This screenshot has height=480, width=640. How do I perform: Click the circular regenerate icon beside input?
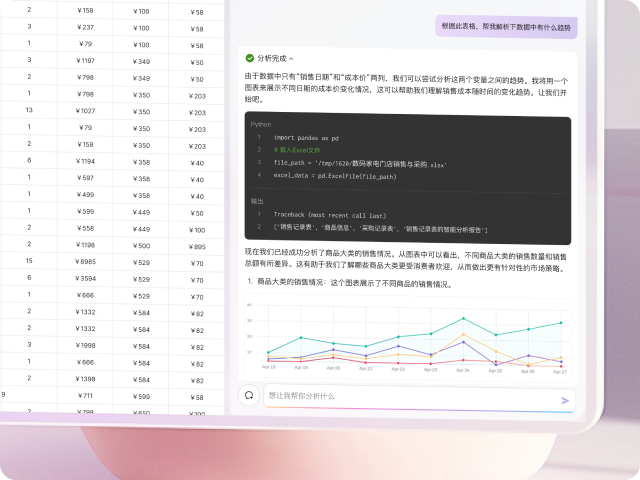pyautogui.click(x=248, y=396)
